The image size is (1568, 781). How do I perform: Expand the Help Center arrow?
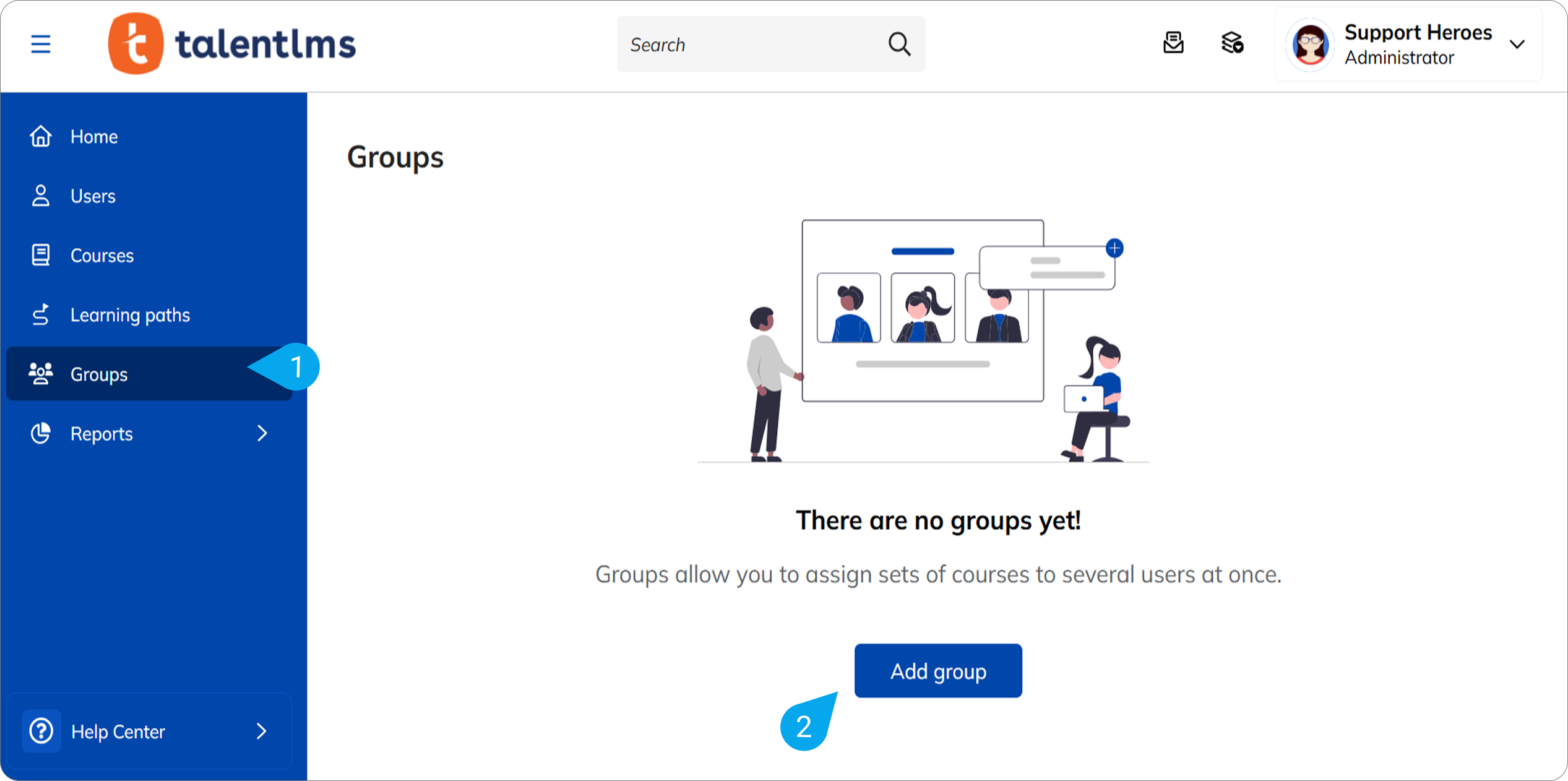tap(262, 731)
